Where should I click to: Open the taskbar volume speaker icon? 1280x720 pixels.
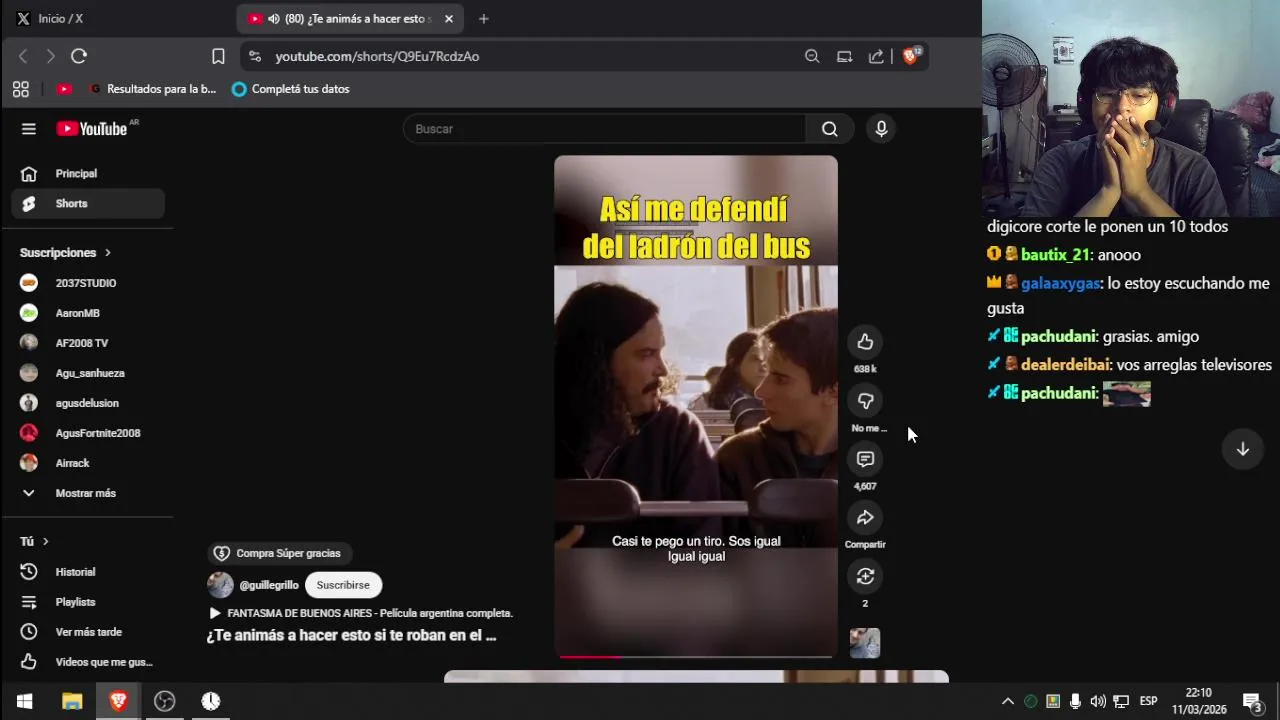(1098, 701)
